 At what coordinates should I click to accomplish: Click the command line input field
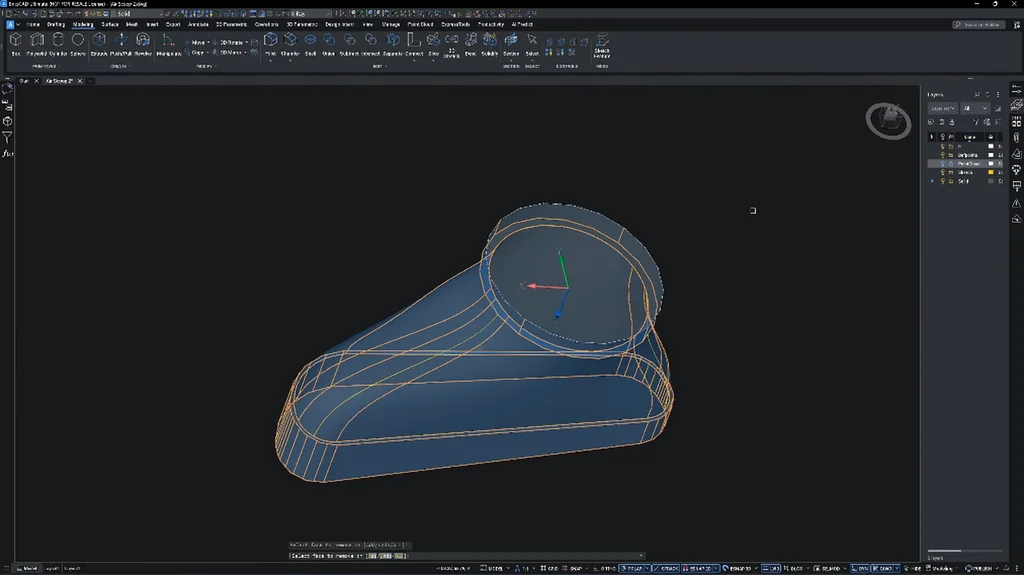pos(468,556)
